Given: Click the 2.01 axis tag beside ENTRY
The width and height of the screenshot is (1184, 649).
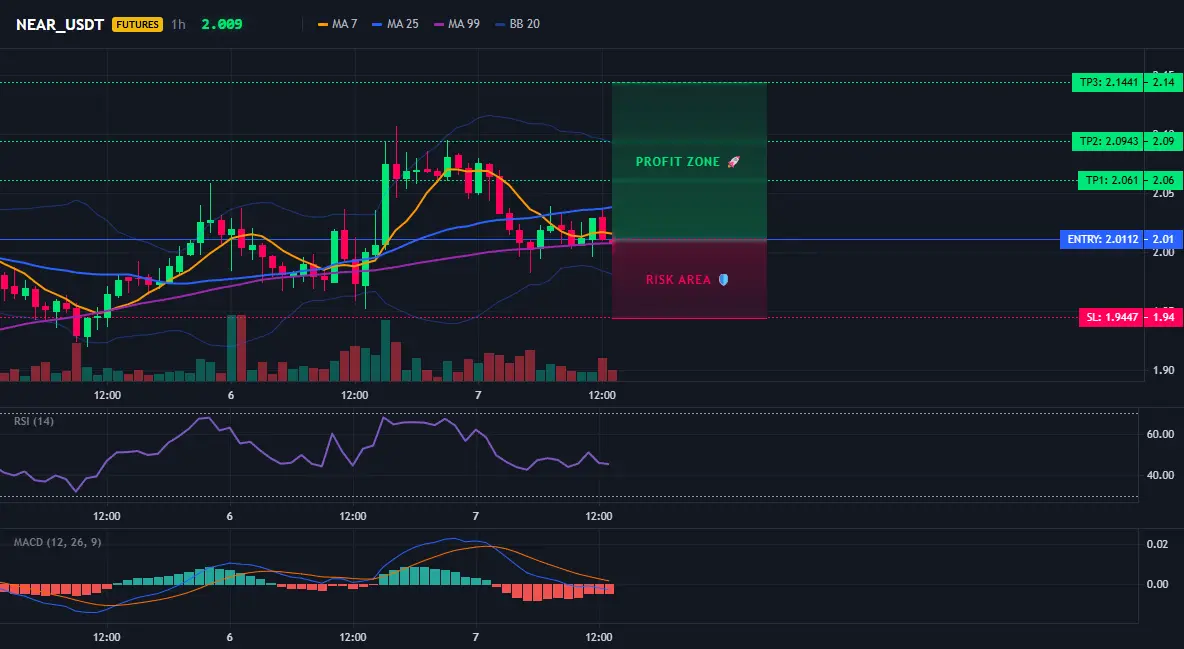Looking at the screenshot, I should (1164, 240).
